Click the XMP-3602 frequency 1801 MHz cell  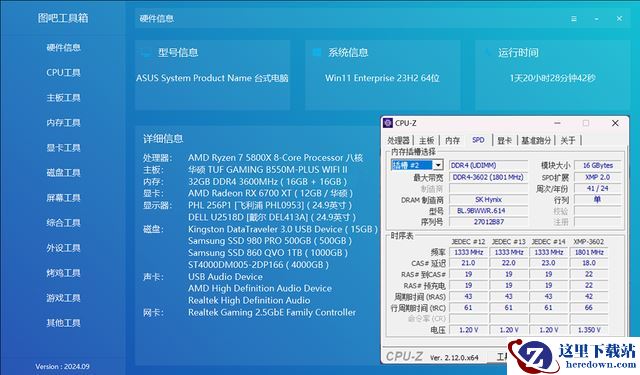pyautogui.click(x=589, y=253)
